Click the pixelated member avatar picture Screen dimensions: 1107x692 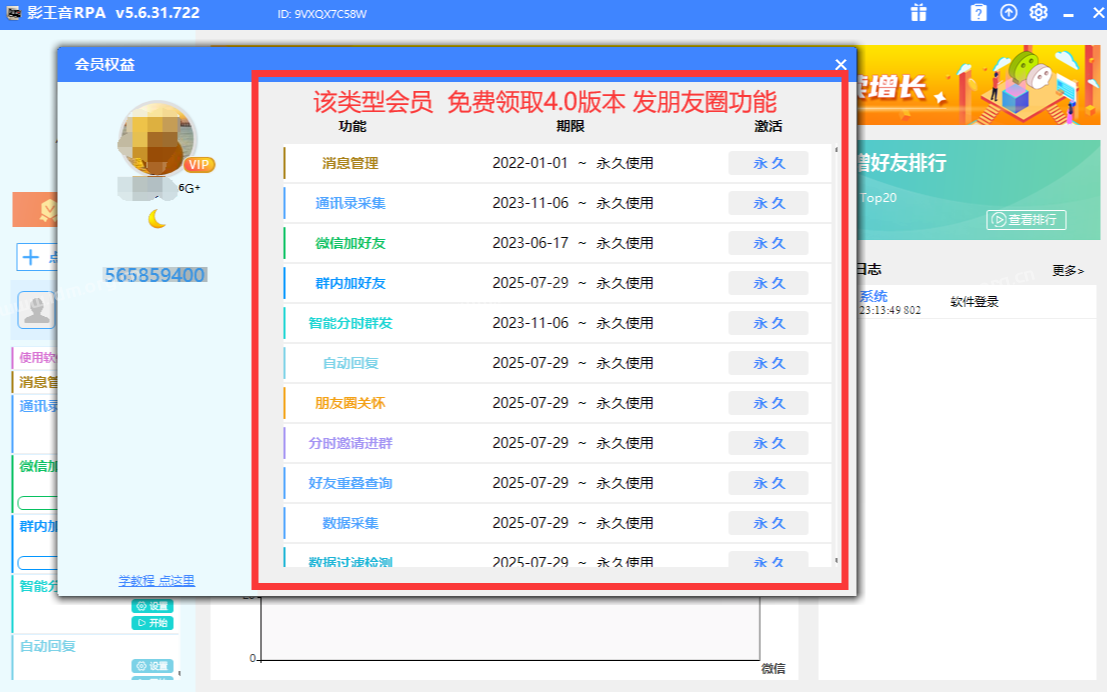click(156, 138)
